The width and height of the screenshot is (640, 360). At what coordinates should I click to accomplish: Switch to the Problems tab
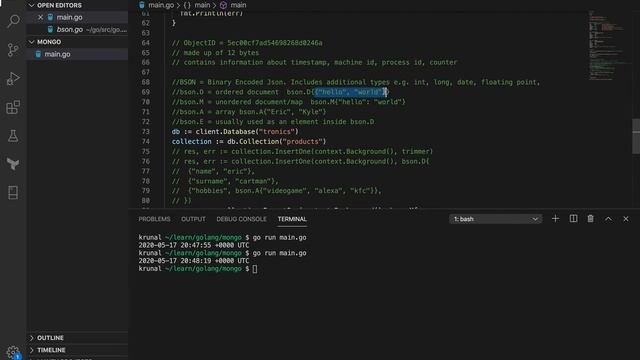point(154,219)
